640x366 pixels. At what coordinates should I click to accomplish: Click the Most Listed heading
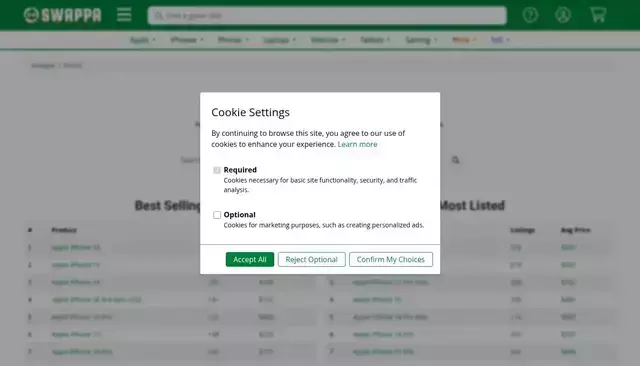(473, 206)
